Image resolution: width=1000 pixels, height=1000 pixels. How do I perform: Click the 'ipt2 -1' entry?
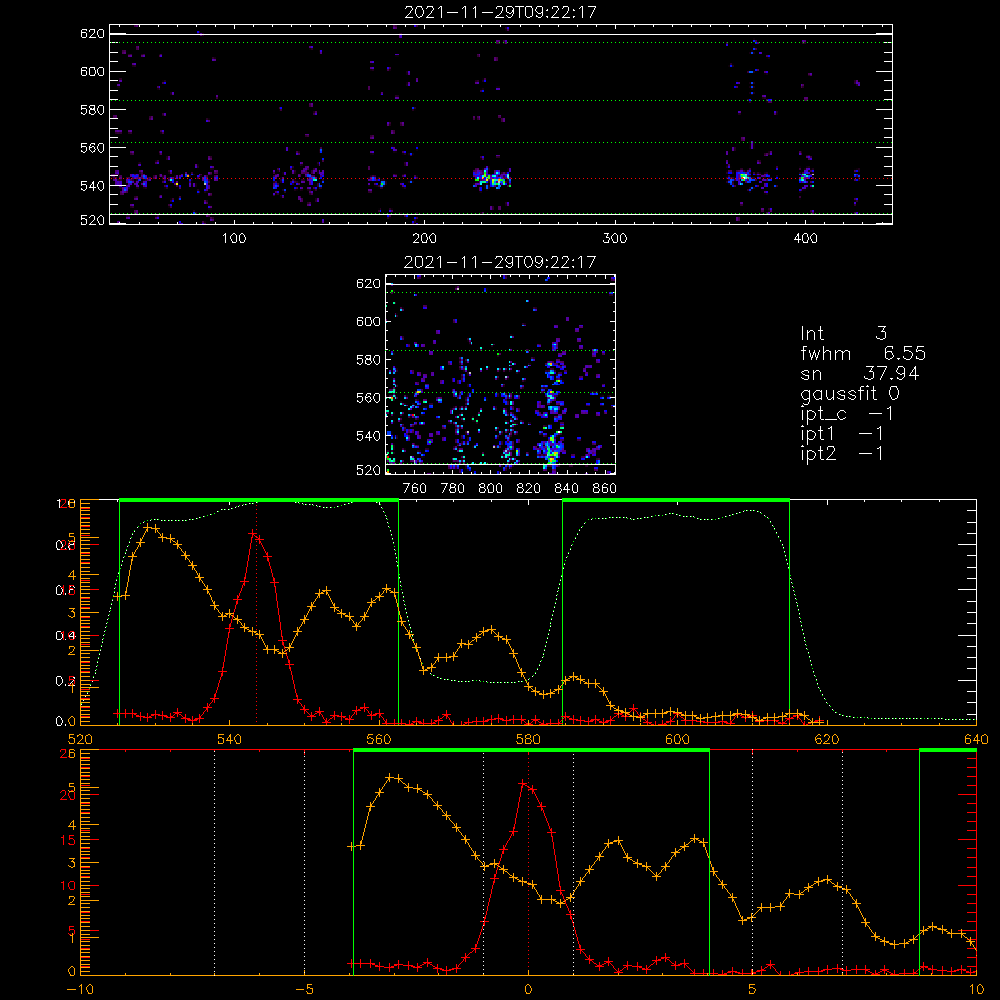click(x=842, y=453)
